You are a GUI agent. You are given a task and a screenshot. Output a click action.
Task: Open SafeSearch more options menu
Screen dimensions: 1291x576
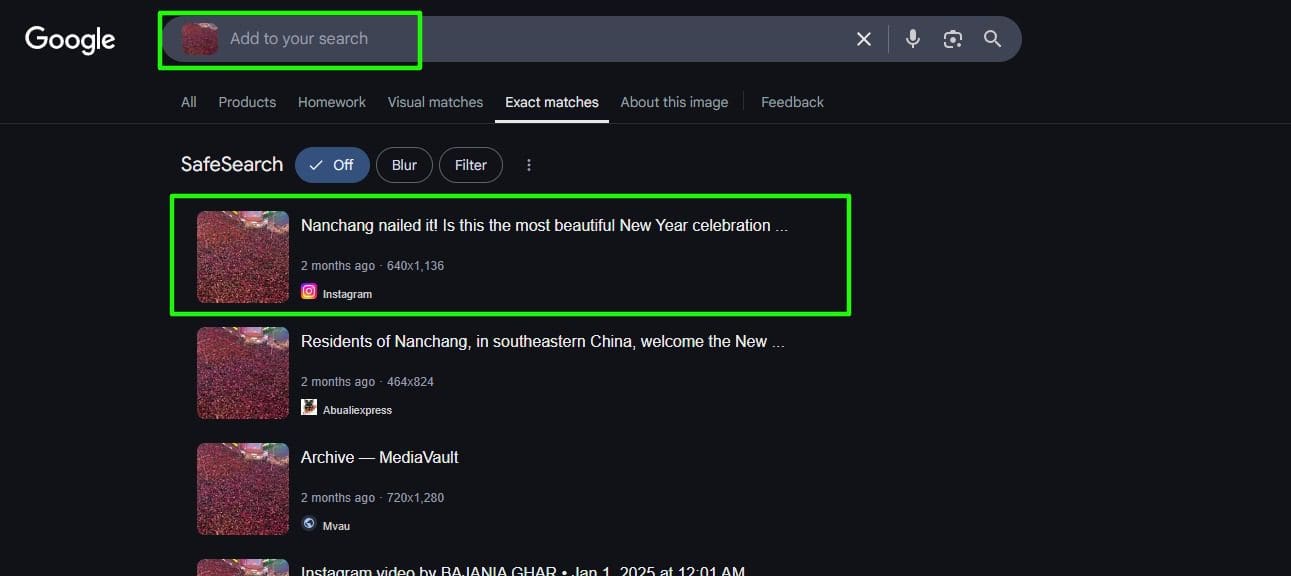[529, 165]
